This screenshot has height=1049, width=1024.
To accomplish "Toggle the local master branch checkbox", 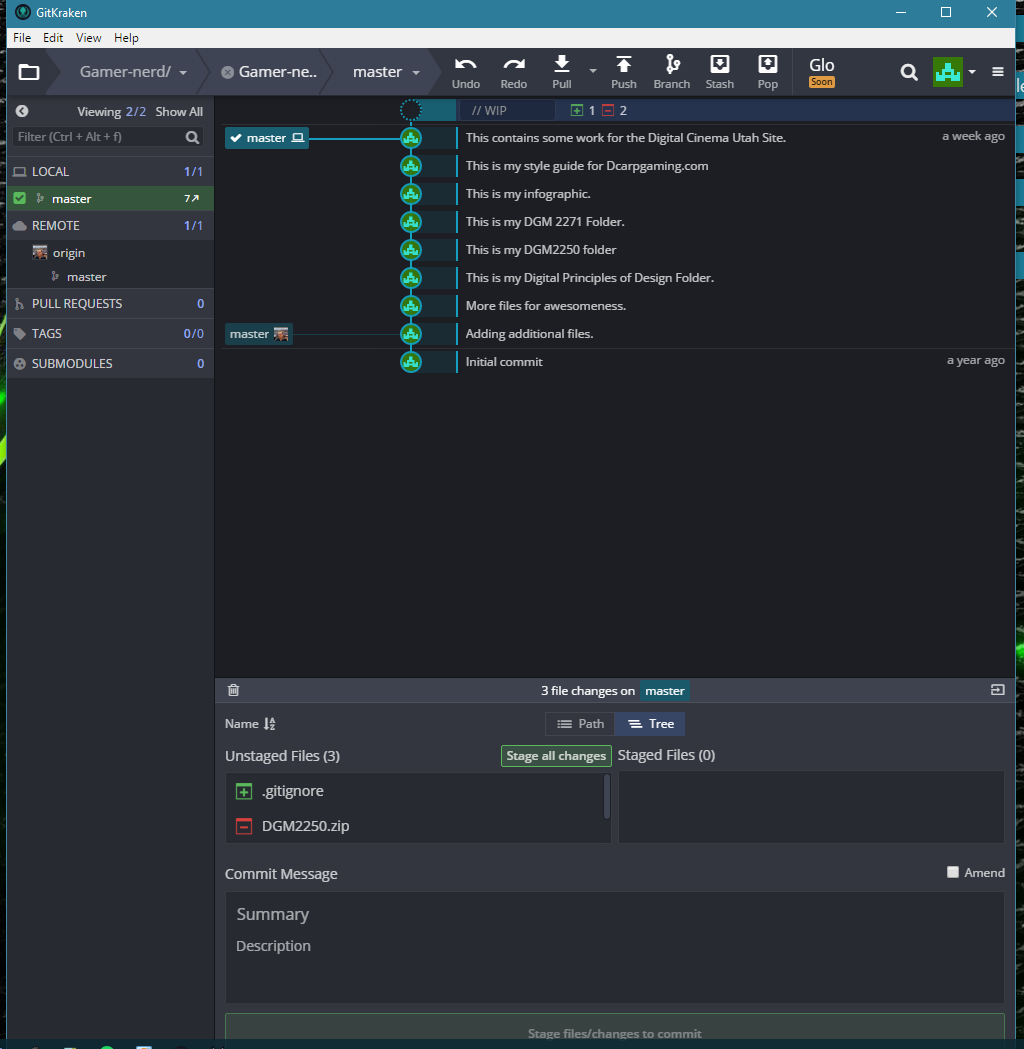I will tap(19, 198).
